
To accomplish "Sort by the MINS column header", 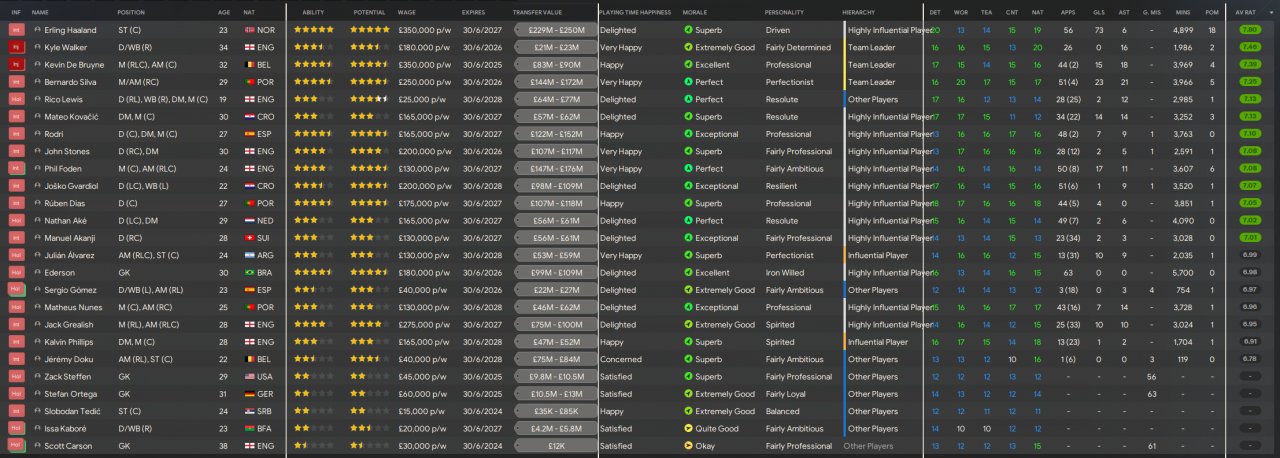I will coord(1181,11).
